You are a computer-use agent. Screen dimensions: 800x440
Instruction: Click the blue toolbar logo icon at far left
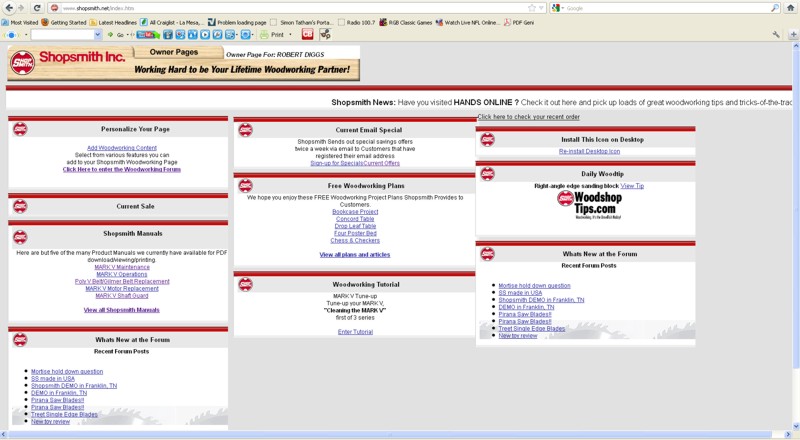pos(11,35)
